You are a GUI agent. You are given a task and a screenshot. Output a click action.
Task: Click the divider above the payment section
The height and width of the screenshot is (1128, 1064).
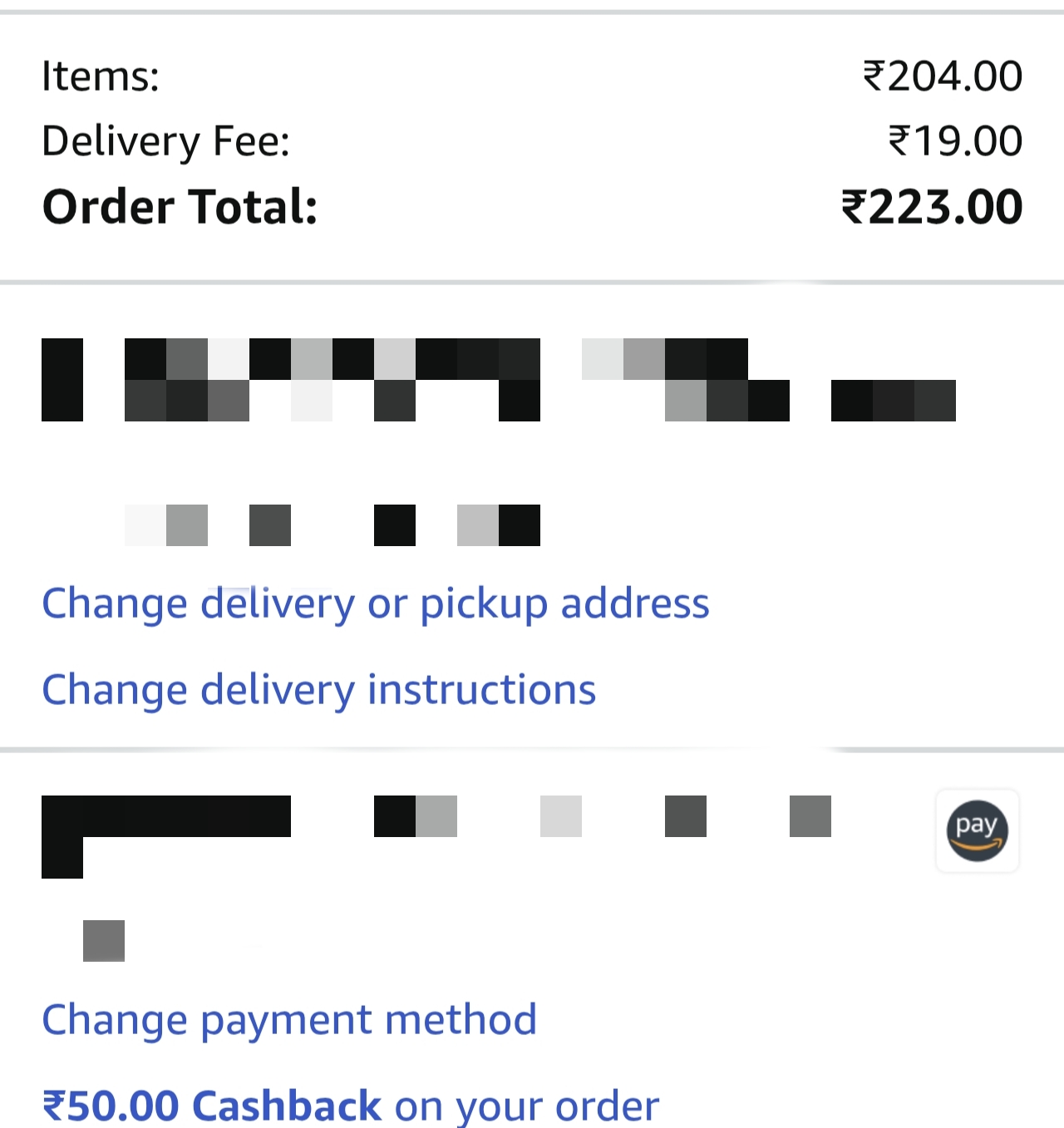pos(532,750)
